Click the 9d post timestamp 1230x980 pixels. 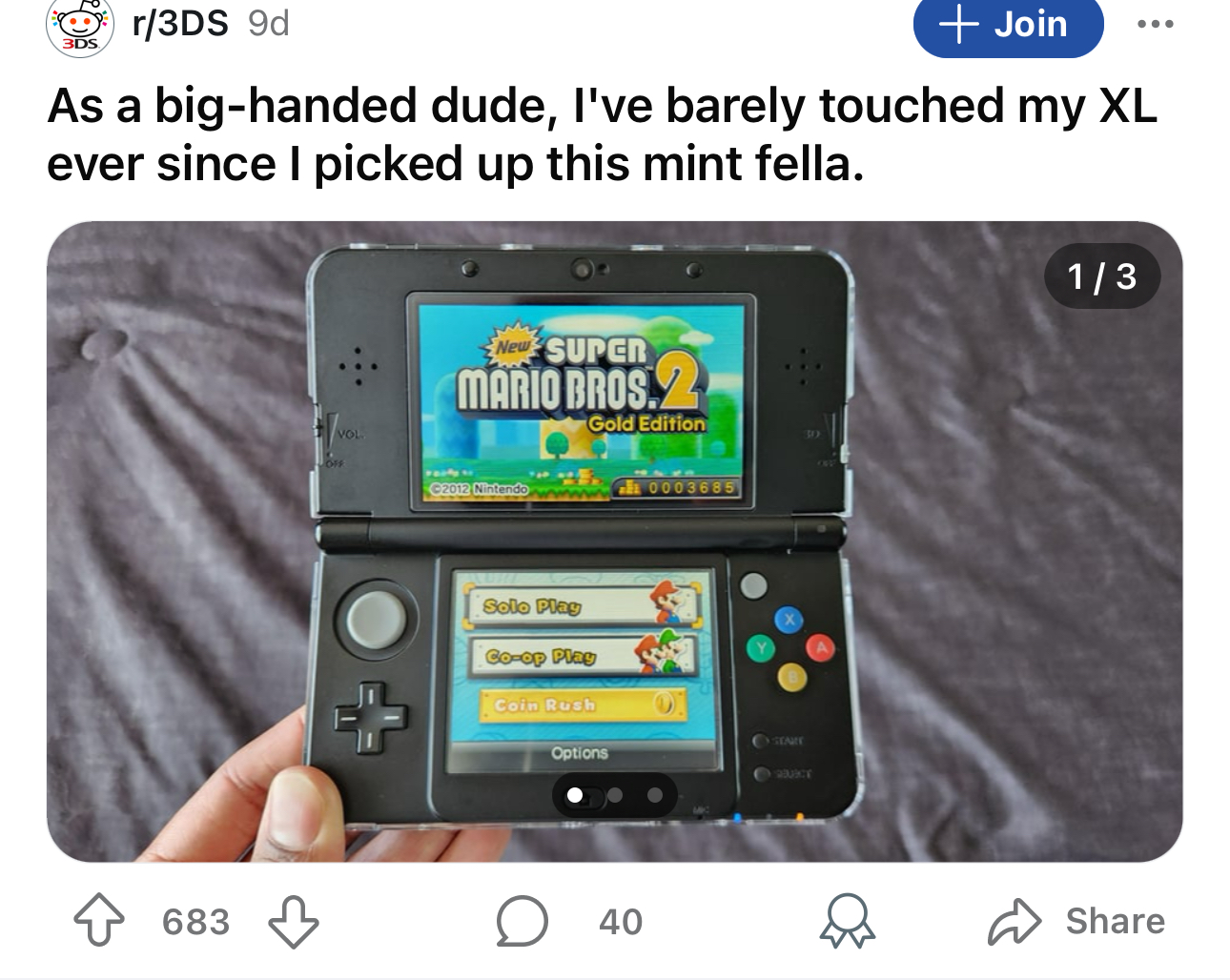pos(268,23)
